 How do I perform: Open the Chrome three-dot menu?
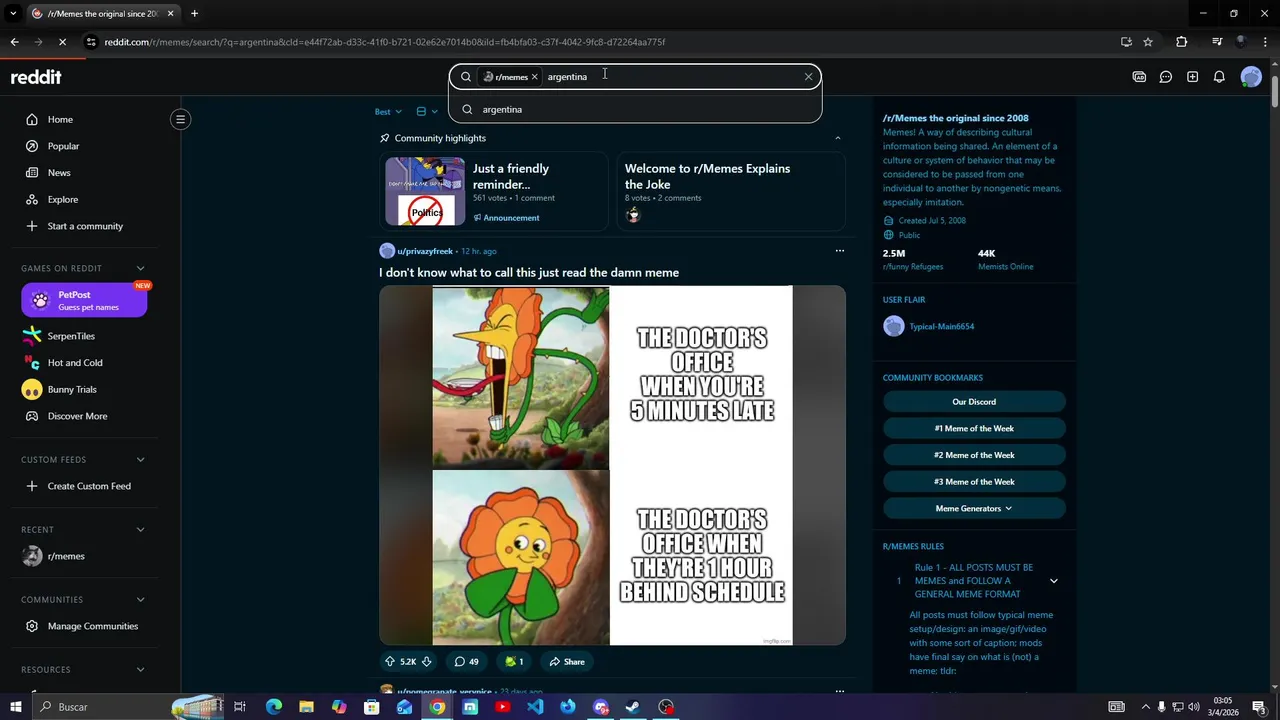1265,42
